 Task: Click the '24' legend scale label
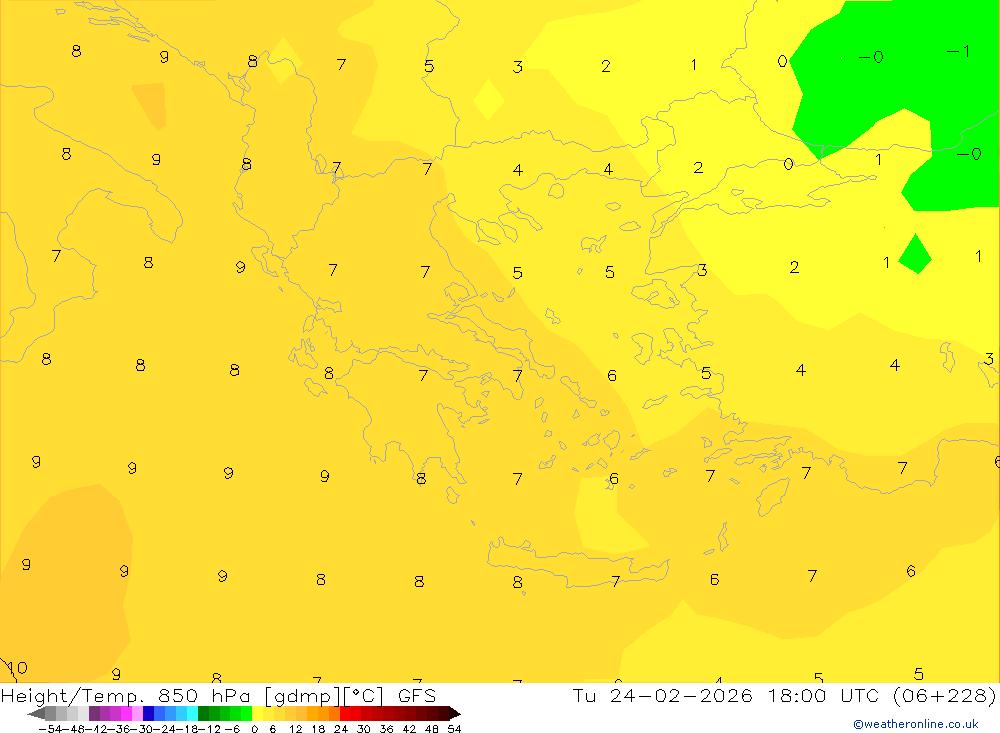tap(341, 729)
